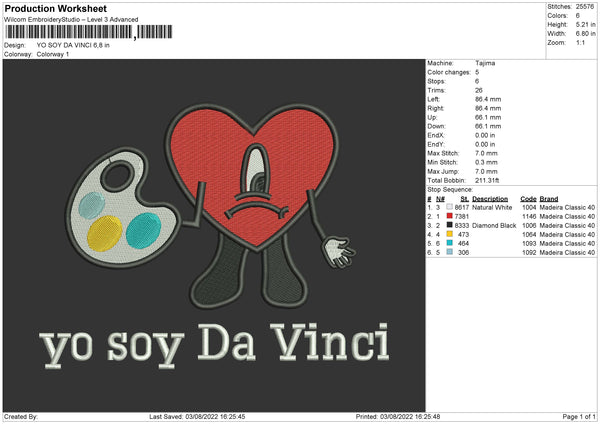Click the Zoom value 1:1
600x424 pixels.
point(580,42)
